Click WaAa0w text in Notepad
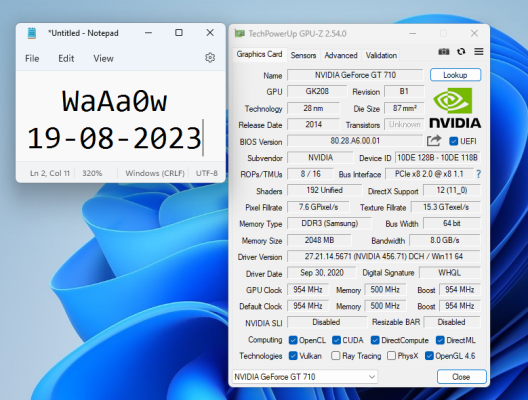This screenshot has height=400, width=528. click(x=114, y=101)
